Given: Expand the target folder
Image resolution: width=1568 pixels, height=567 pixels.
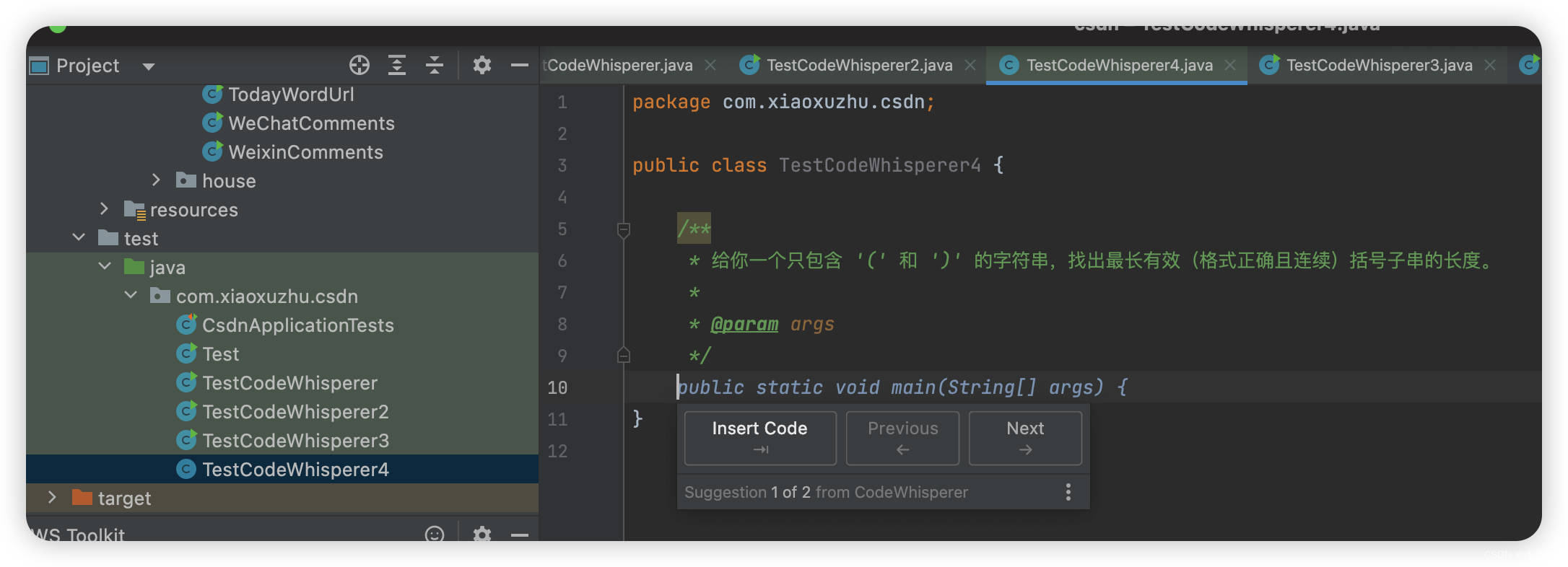Looking at the screenshot, I should click(52, 497).
